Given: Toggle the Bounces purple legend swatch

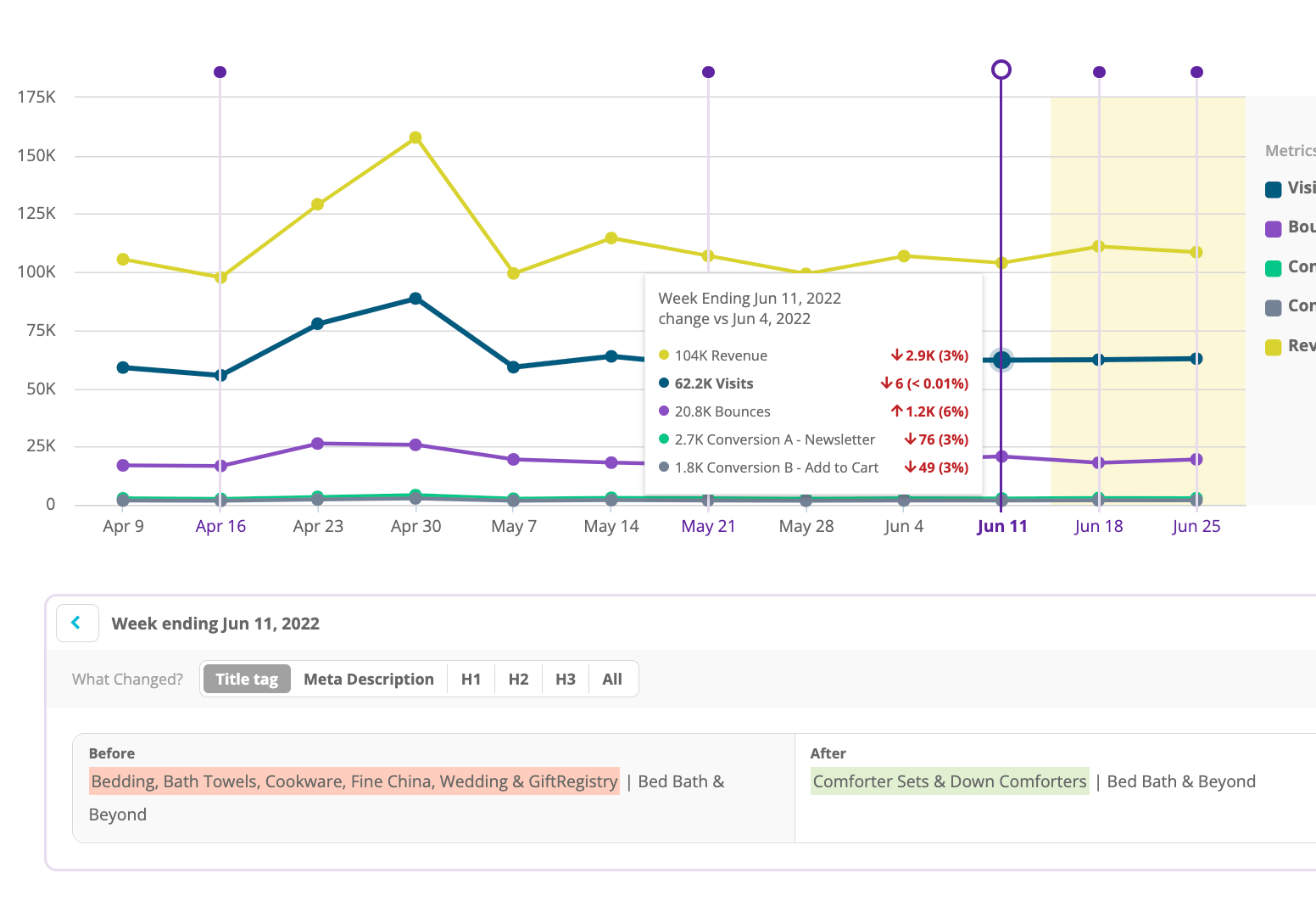Looking at the screenshot, I should (1274, 228).
